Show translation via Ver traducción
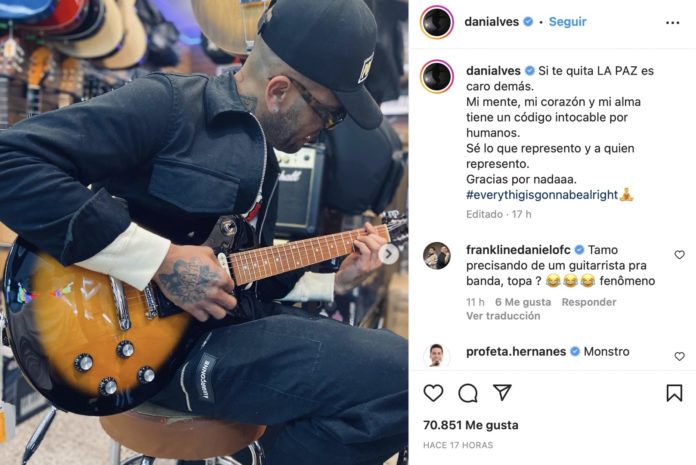The width and height of the screenshot is (696, 465). coord(503,316)
